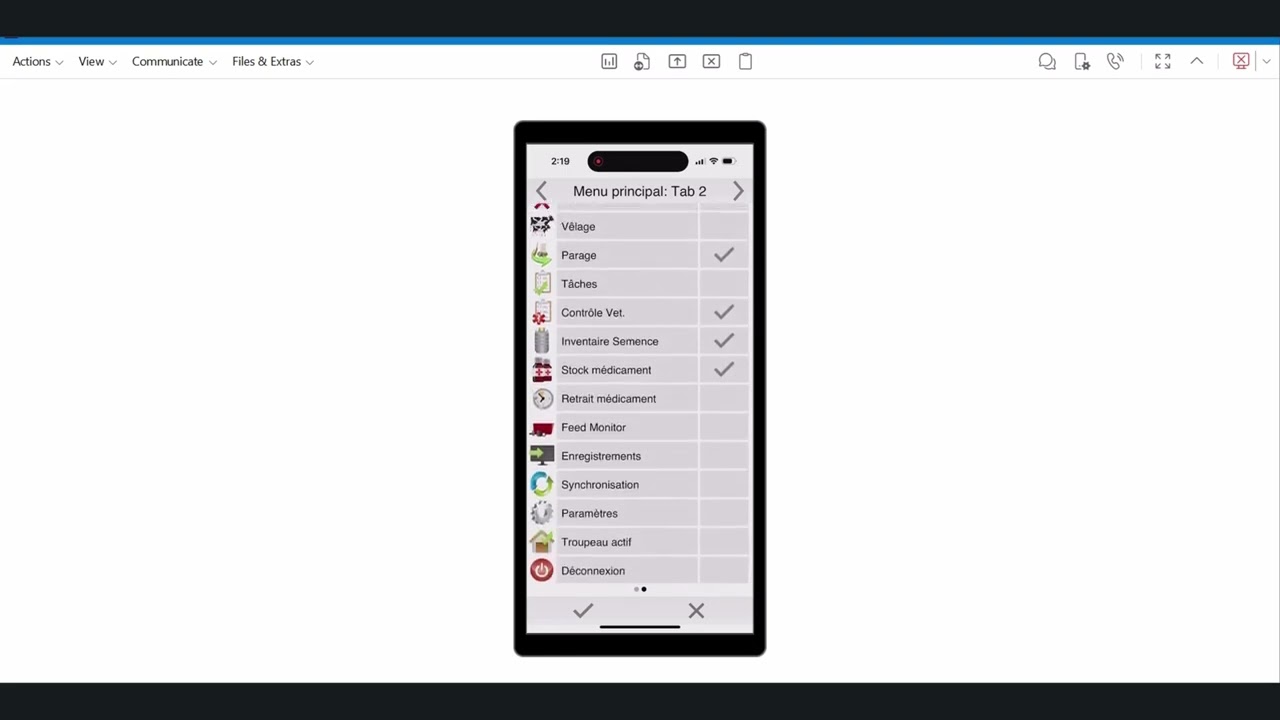Screen dimensions: 1280x720
Task: Click the Menu principal: Tab 2 title
Action: (x=640, y=191)
